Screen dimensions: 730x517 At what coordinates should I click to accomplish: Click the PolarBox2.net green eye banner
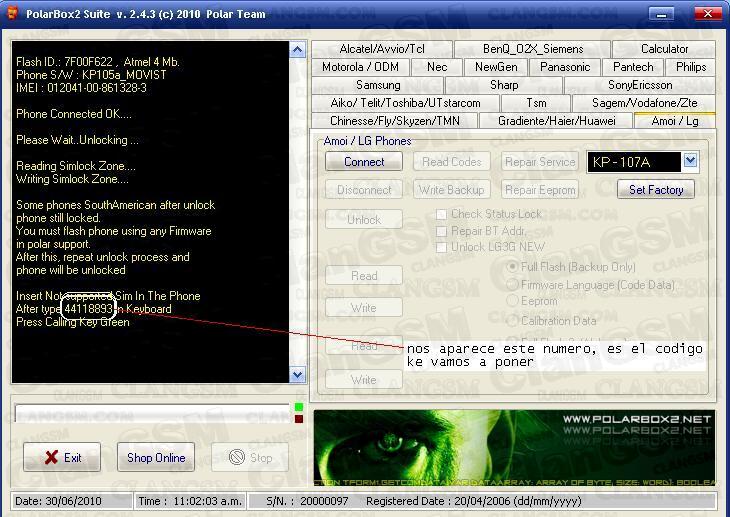[514, 448]
